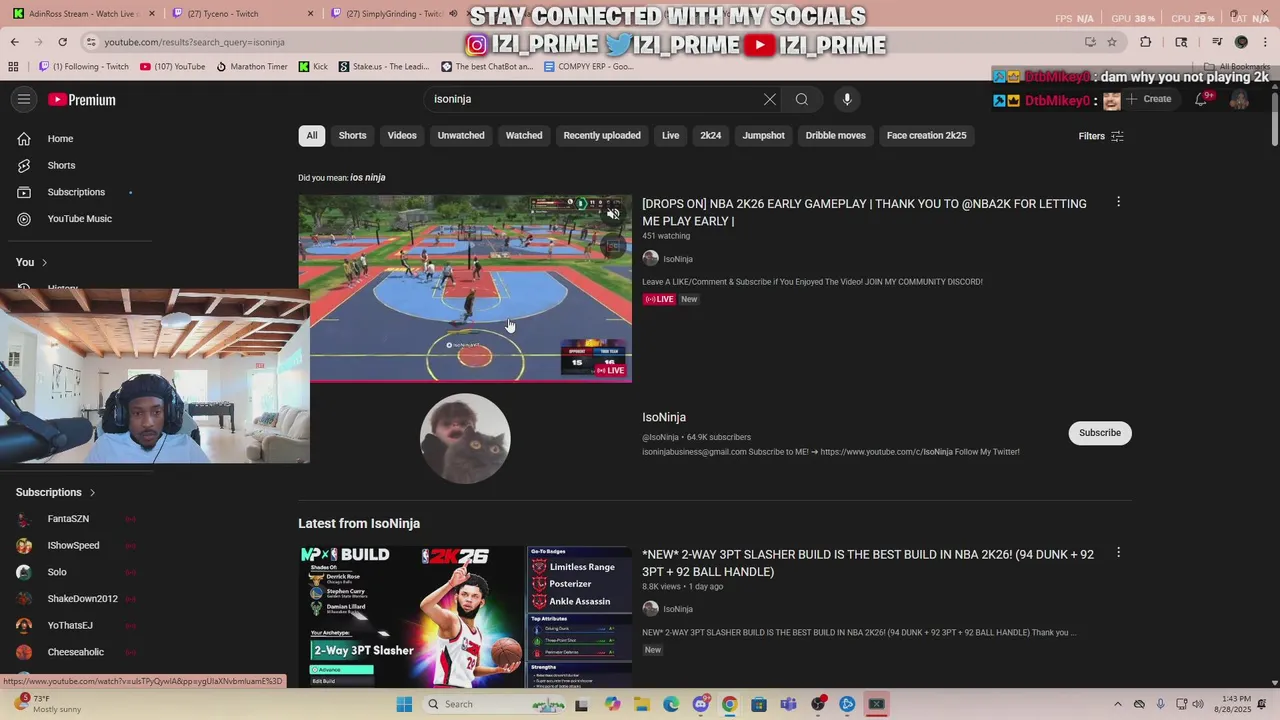Open the Extensions puzzle icon
Image resolution: width=1280 pixels, height=720 pixels.
[x=1146, y=42]
